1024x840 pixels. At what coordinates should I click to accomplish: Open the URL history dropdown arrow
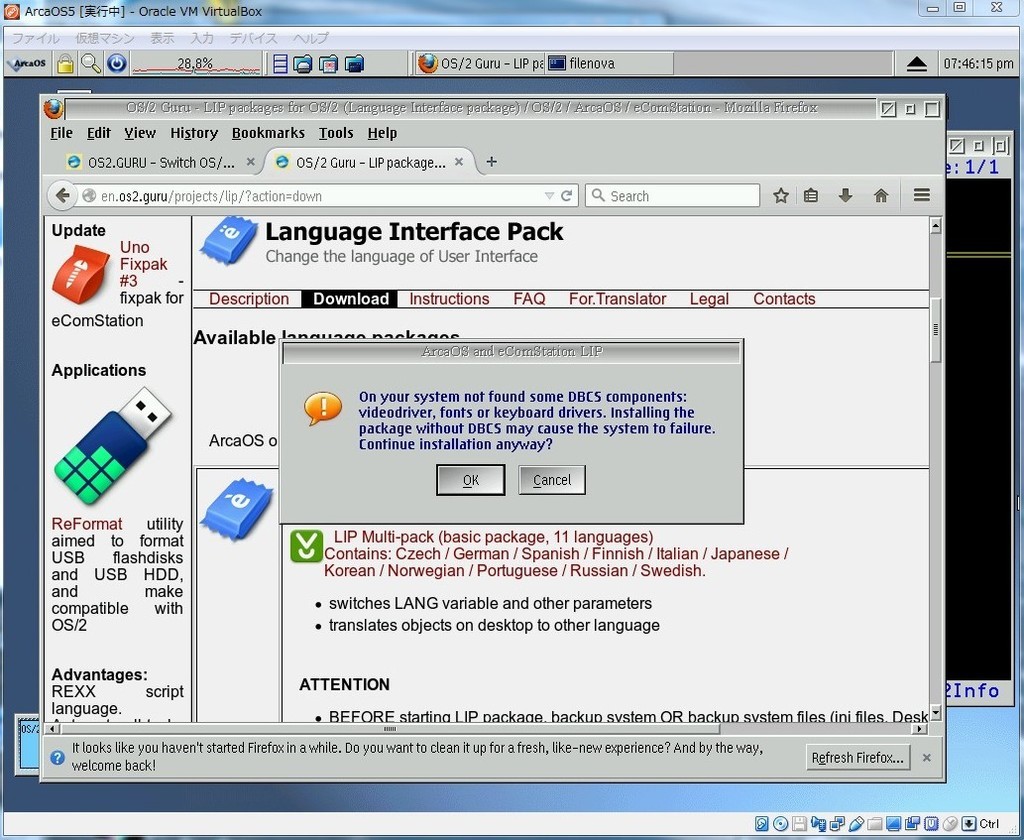click(x=549, y=196)
